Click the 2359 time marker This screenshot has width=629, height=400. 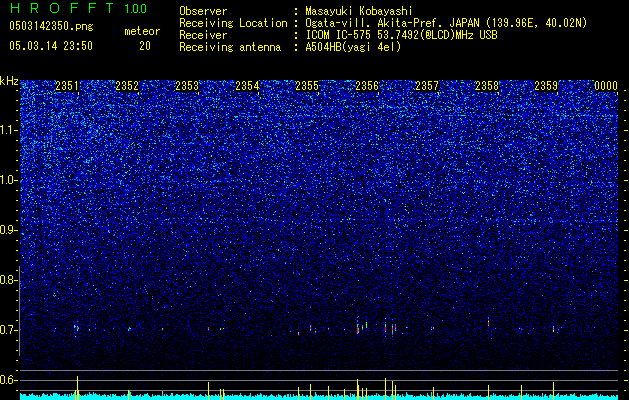(x=546, y=86)
